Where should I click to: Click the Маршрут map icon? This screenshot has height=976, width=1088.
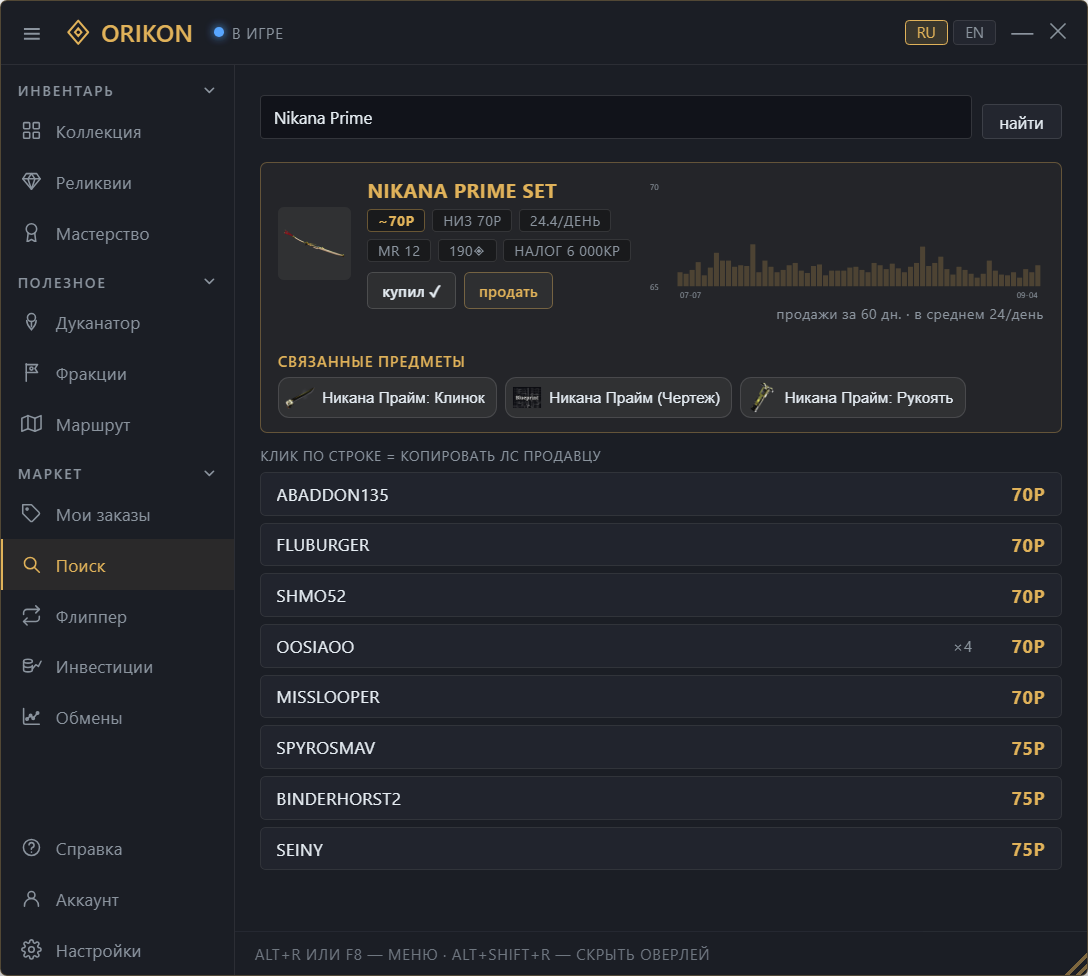coord(31,424)
